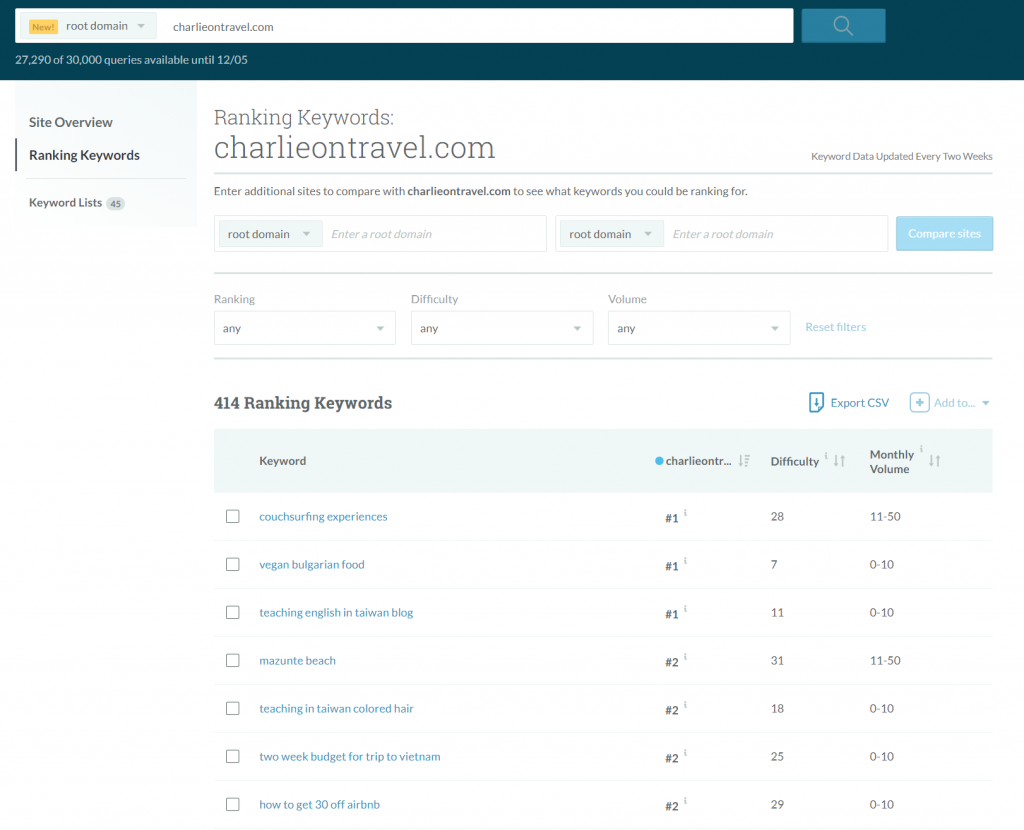
Task: Click the blue dot icon before charlieontr column name
Action: (x=657, y=461)
